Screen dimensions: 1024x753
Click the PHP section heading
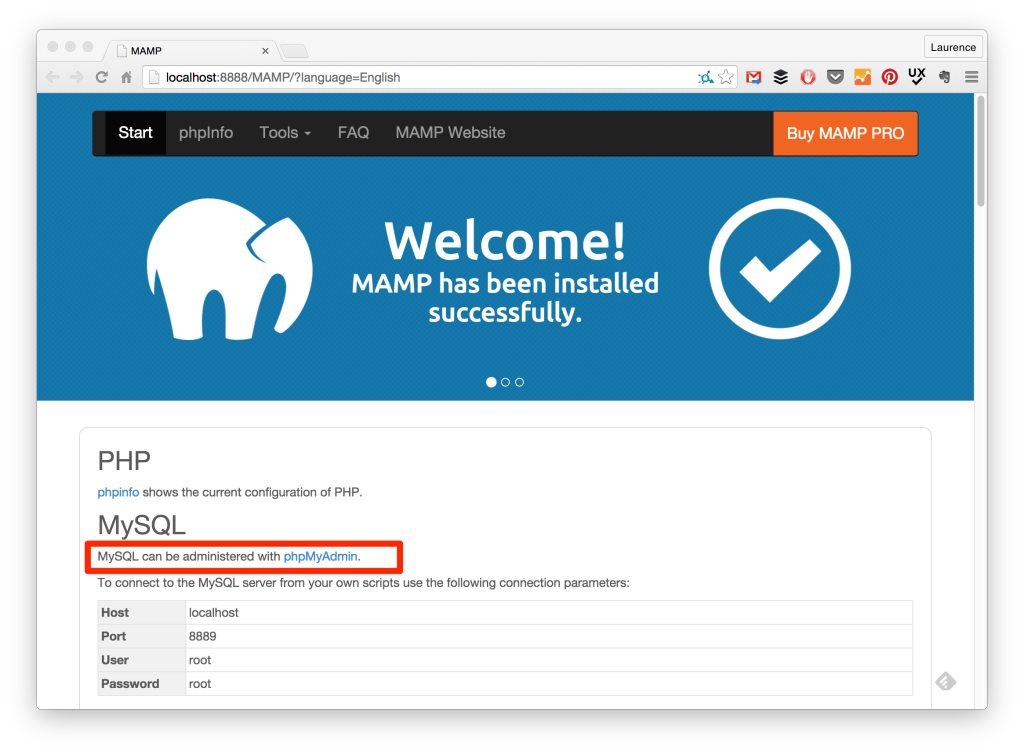124,461
